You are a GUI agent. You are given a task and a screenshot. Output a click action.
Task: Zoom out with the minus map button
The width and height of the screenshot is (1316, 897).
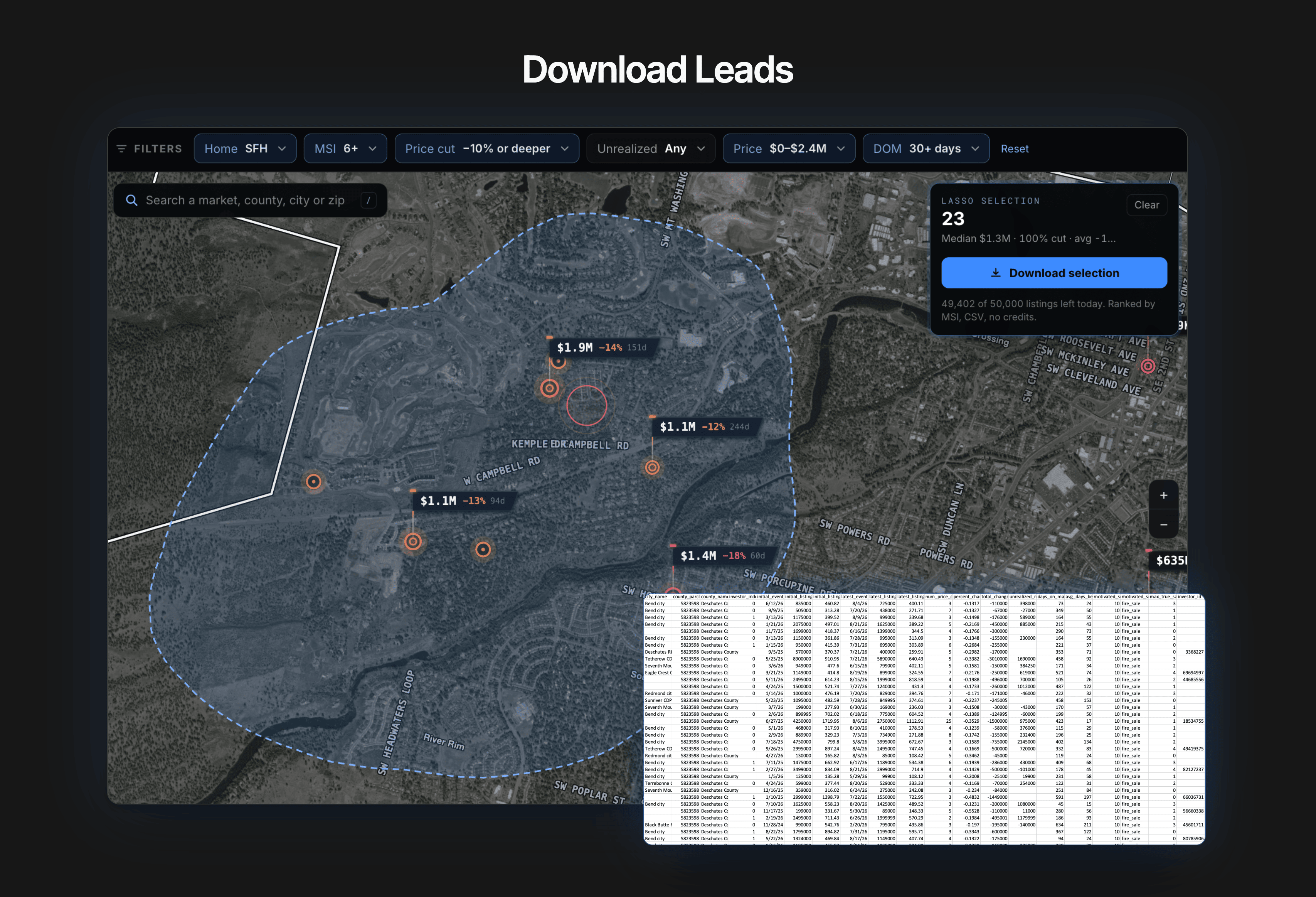click(1164, 525)
